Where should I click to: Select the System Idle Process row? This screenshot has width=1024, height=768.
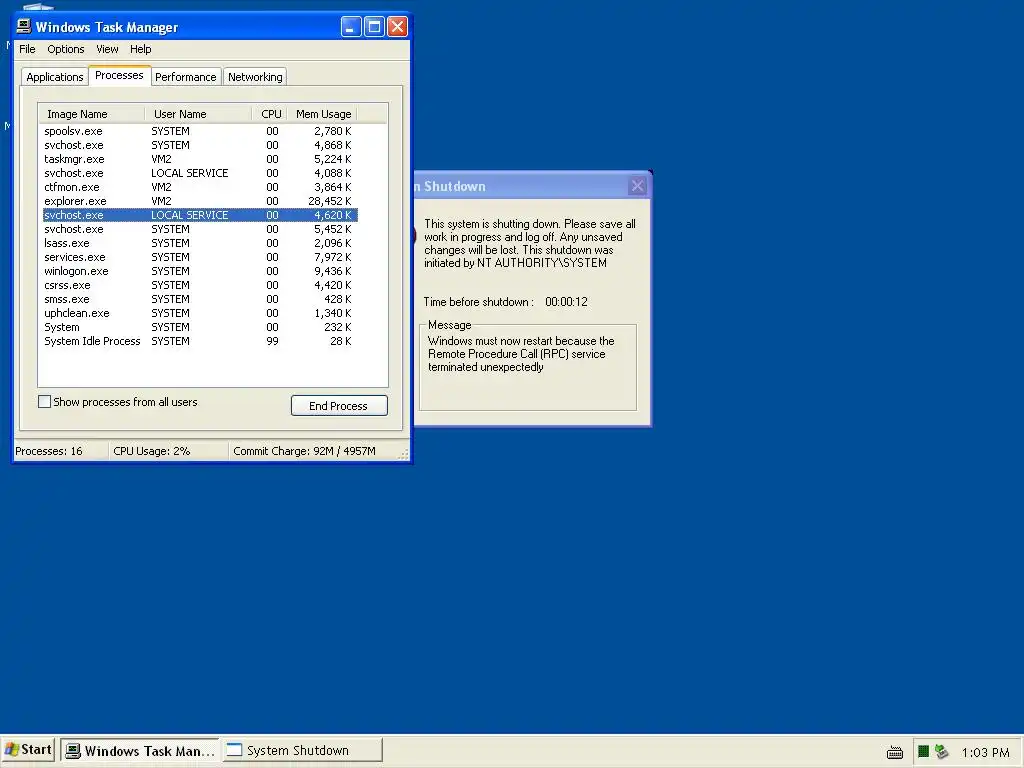point(200,341)
